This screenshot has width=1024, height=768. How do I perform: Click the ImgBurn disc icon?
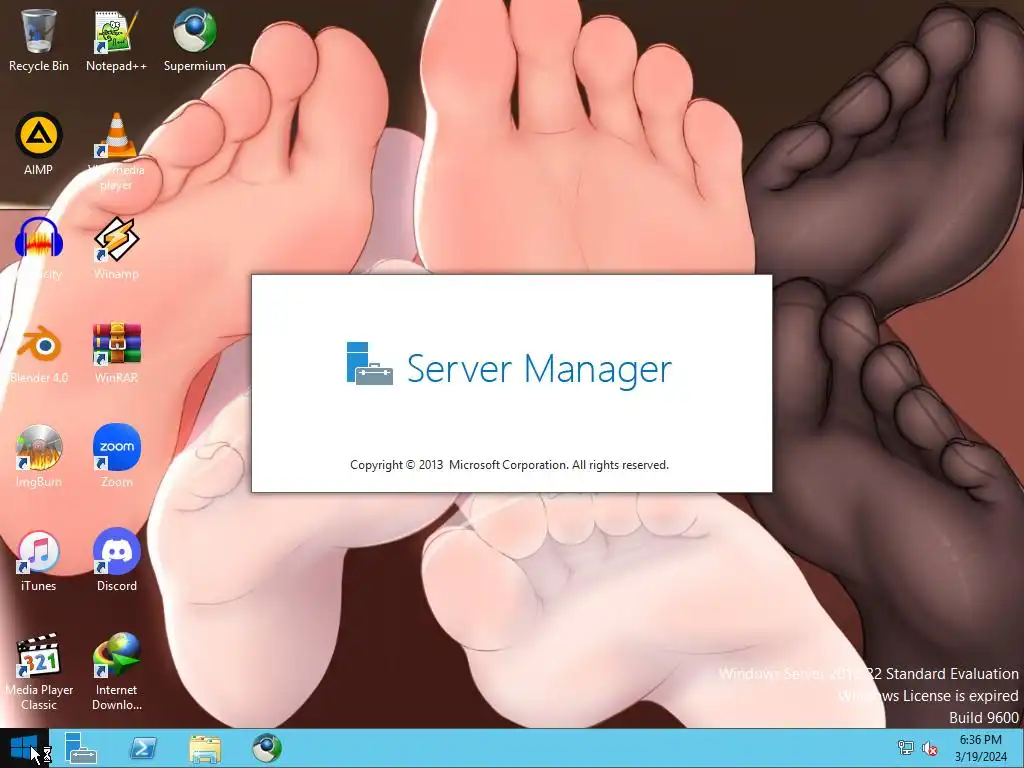tap(39, 447)
